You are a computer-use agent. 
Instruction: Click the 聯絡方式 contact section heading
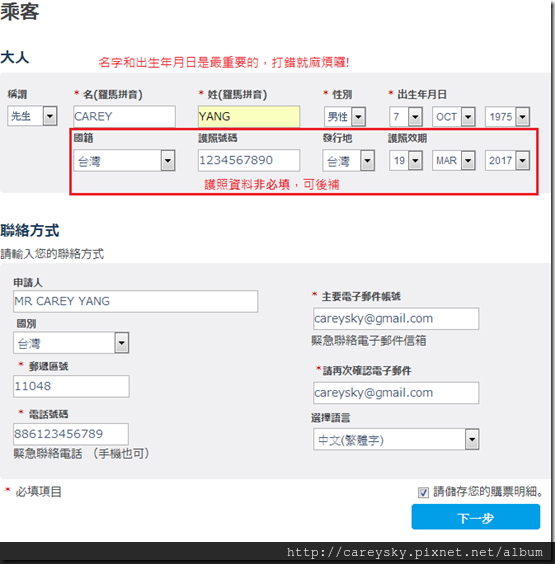point(30,231)
